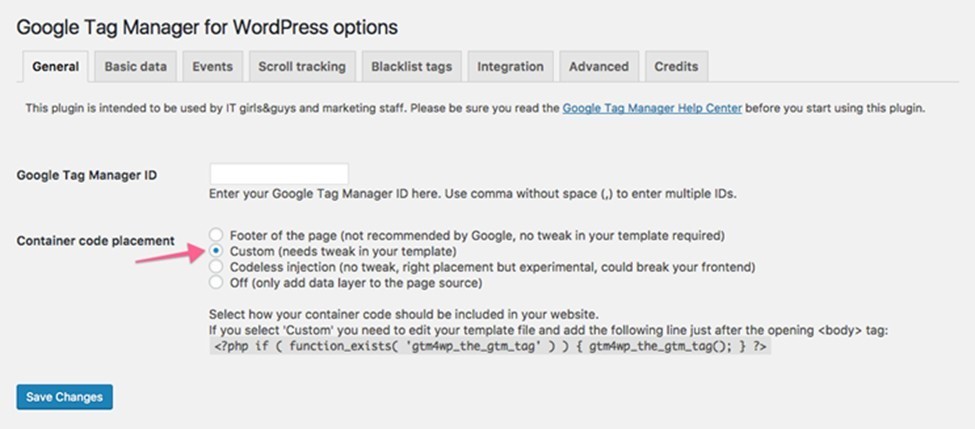Click the gtm4wp_the_gtm_tag PHP code snippet
The width and height of the screenshot is (975, 429).
[490, 346]
